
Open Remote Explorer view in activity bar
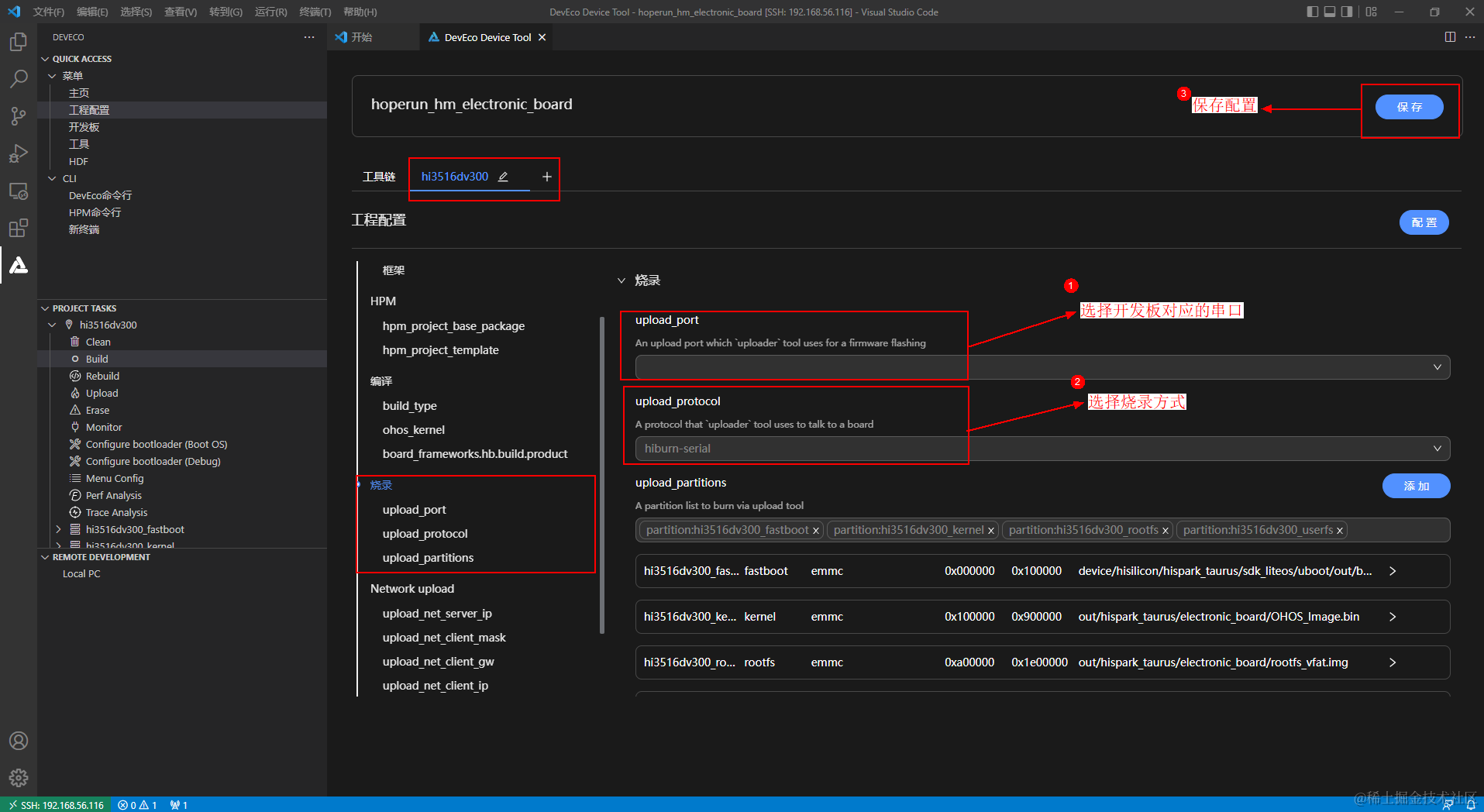point(19,191)
